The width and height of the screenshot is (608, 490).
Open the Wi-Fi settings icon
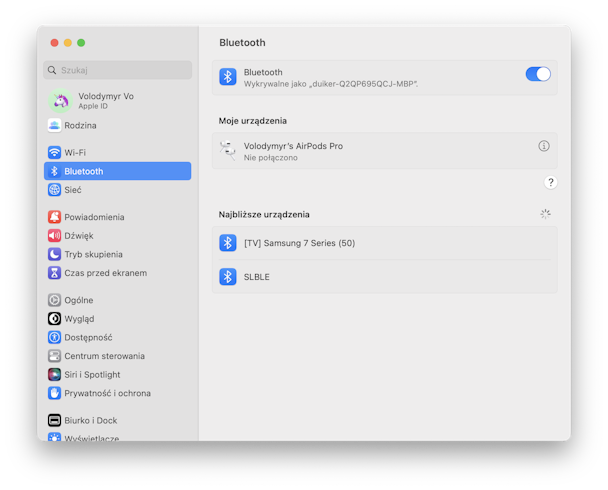point(54,152)
